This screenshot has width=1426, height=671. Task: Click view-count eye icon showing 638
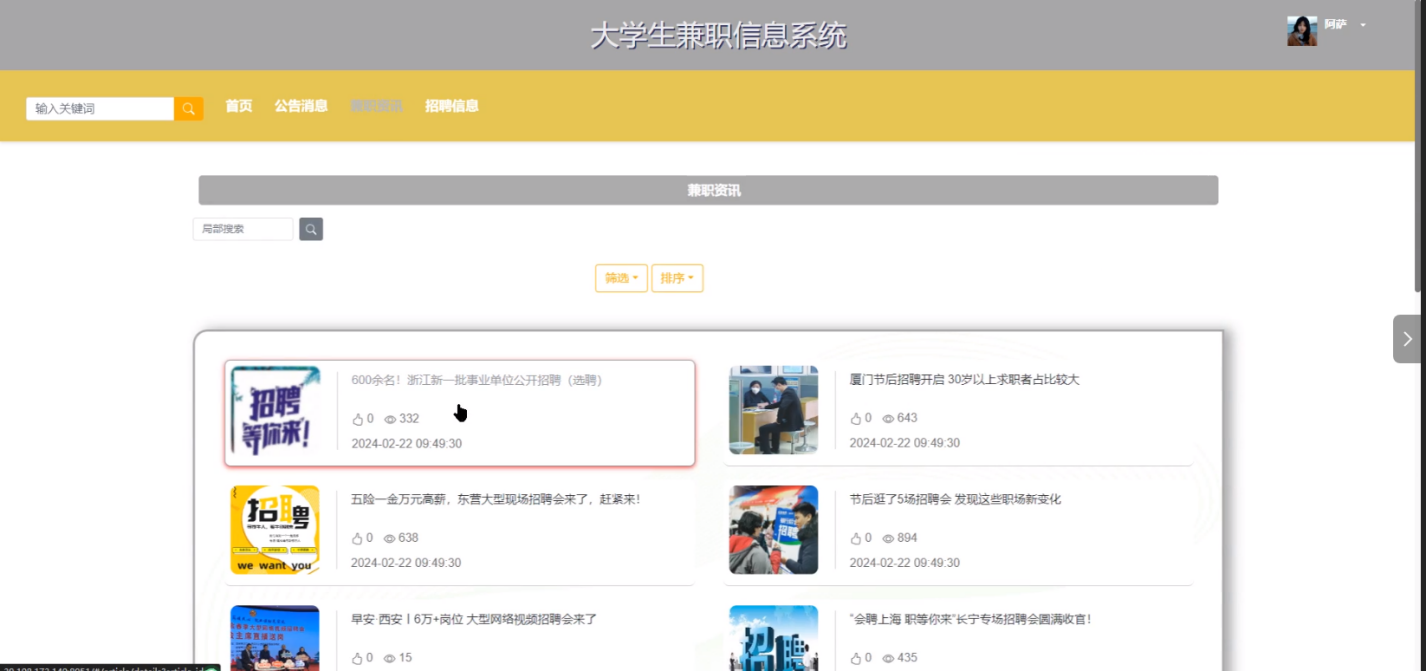tap(390, 539)
